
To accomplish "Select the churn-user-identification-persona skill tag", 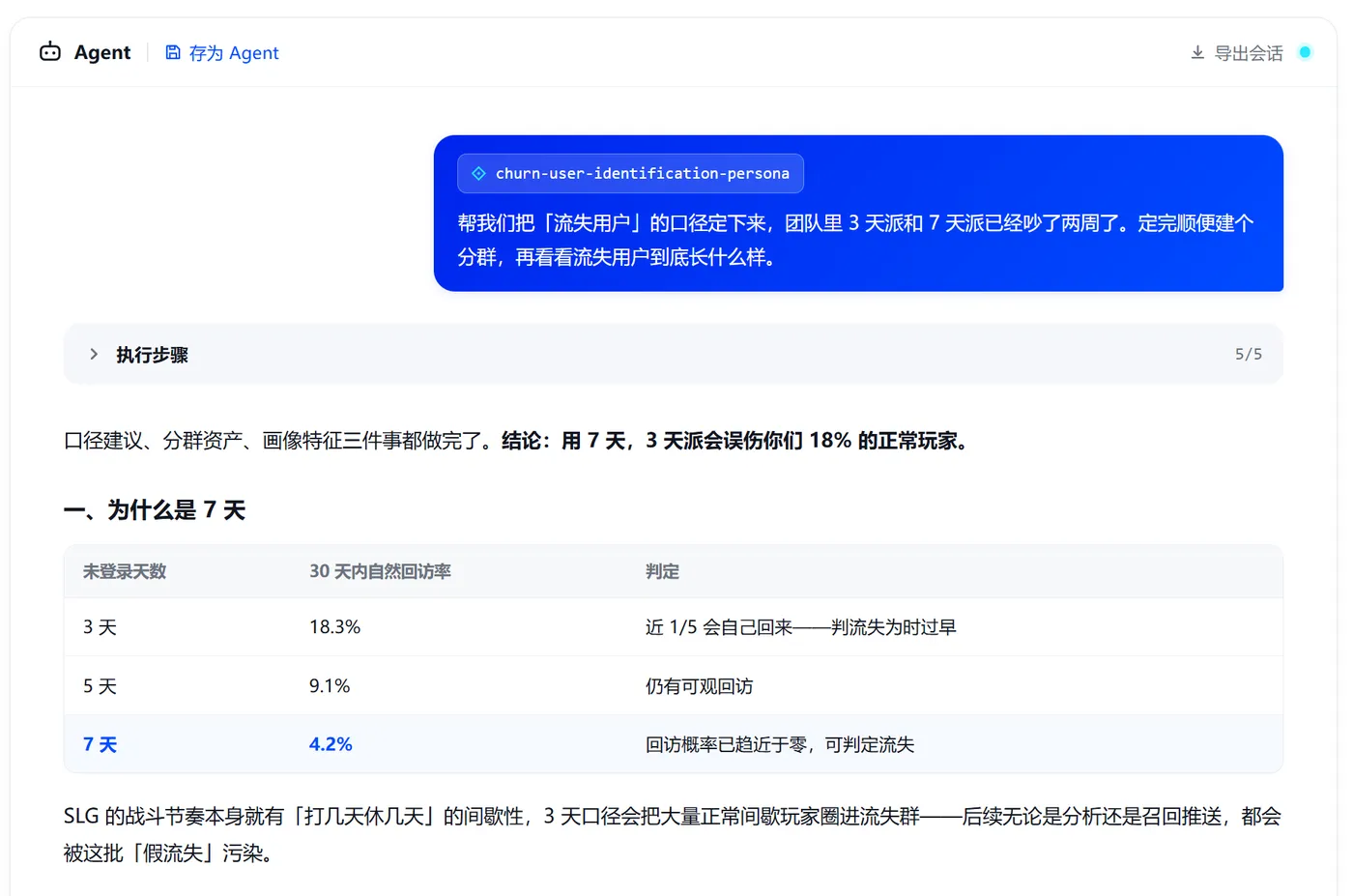I will coord(630,173).
